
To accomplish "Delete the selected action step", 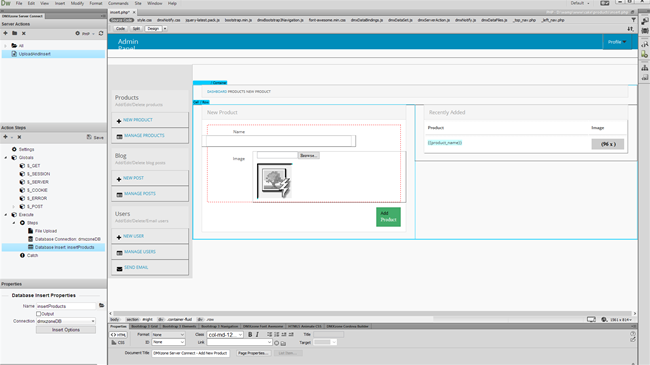I will point(19,137).
